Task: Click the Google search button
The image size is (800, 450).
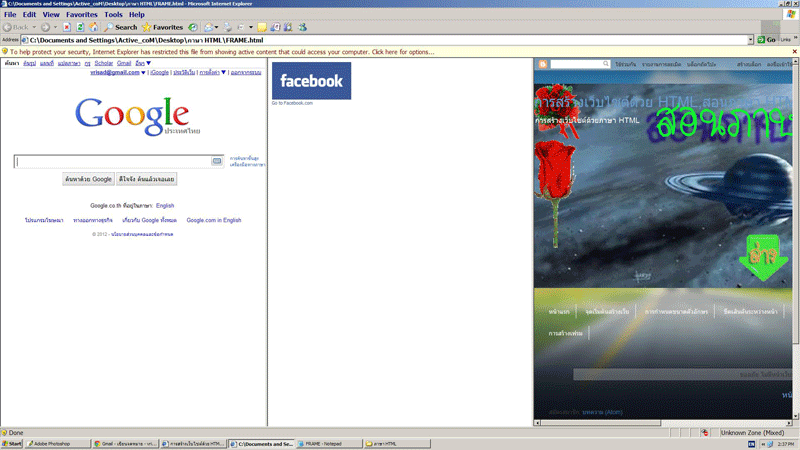Action: (88, 179)
